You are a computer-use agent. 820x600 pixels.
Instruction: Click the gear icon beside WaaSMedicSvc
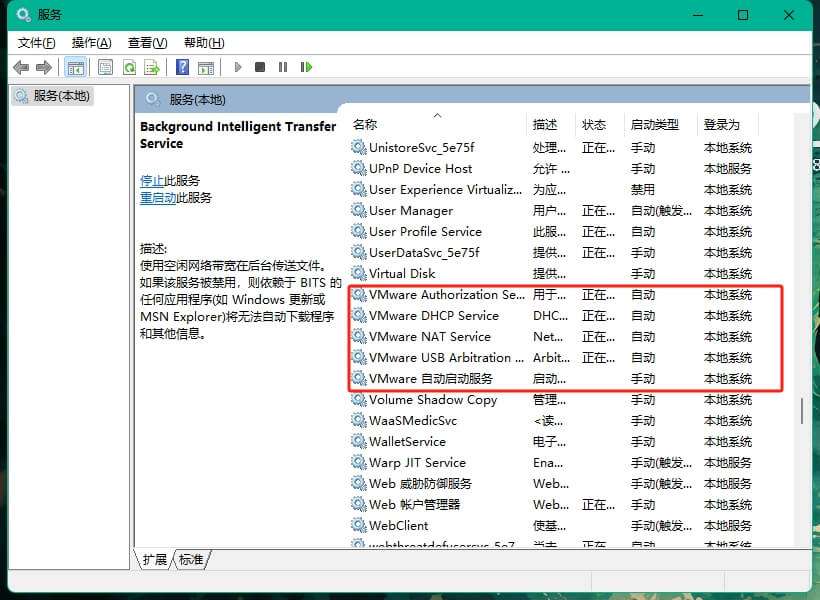coord(359,420)
